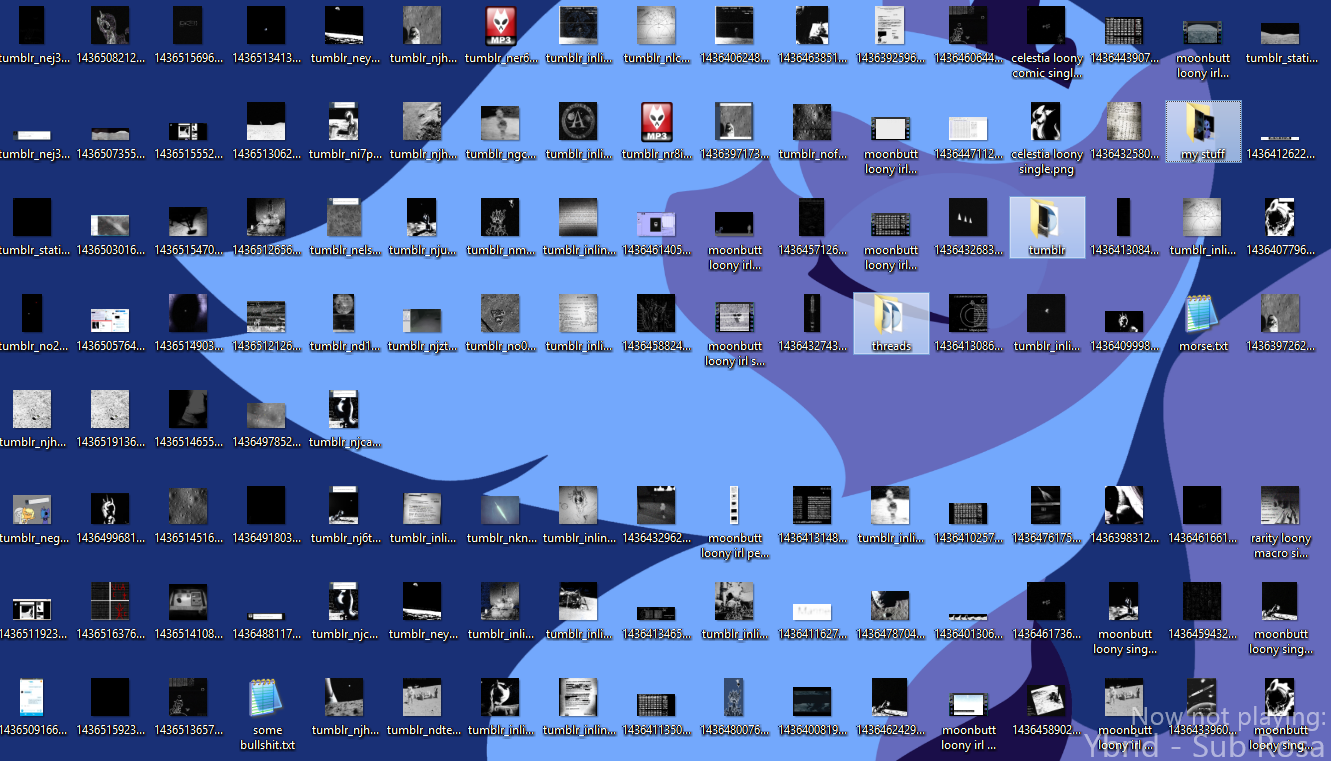Select the 1436514903 image thumbnail
The image size is (1331, 761).
189,313
